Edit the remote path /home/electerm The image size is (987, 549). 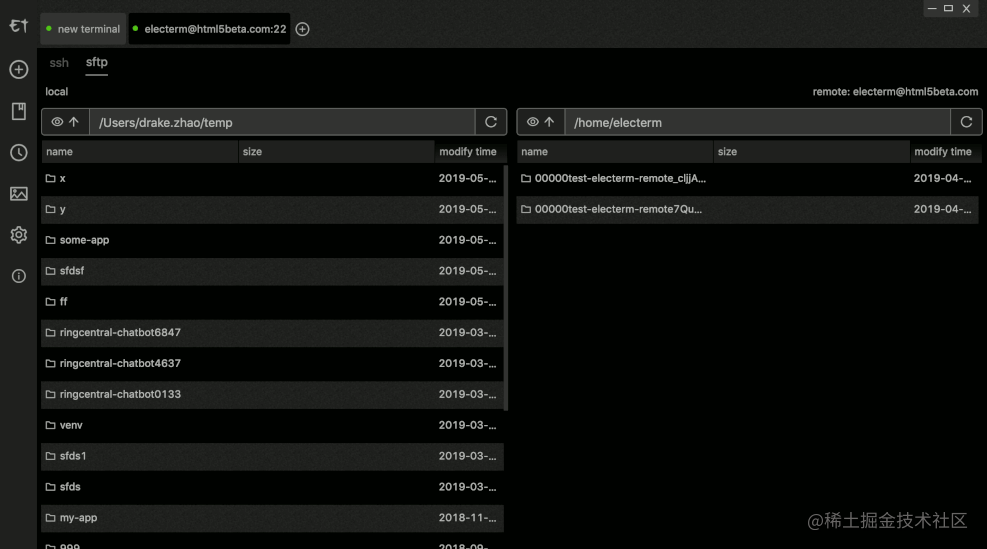point(757,122)
